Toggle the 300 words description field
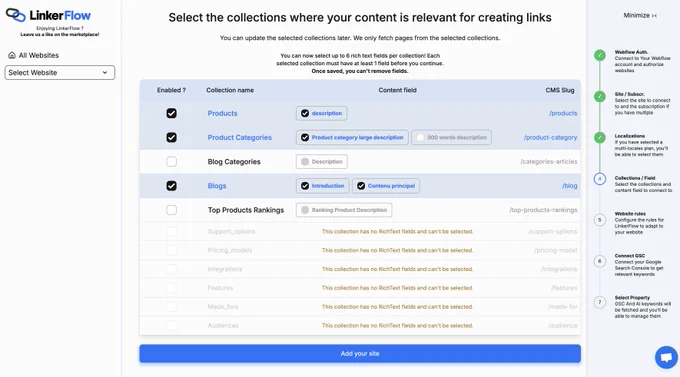This screenshot has height=377, width=680. tap(451, 138)
